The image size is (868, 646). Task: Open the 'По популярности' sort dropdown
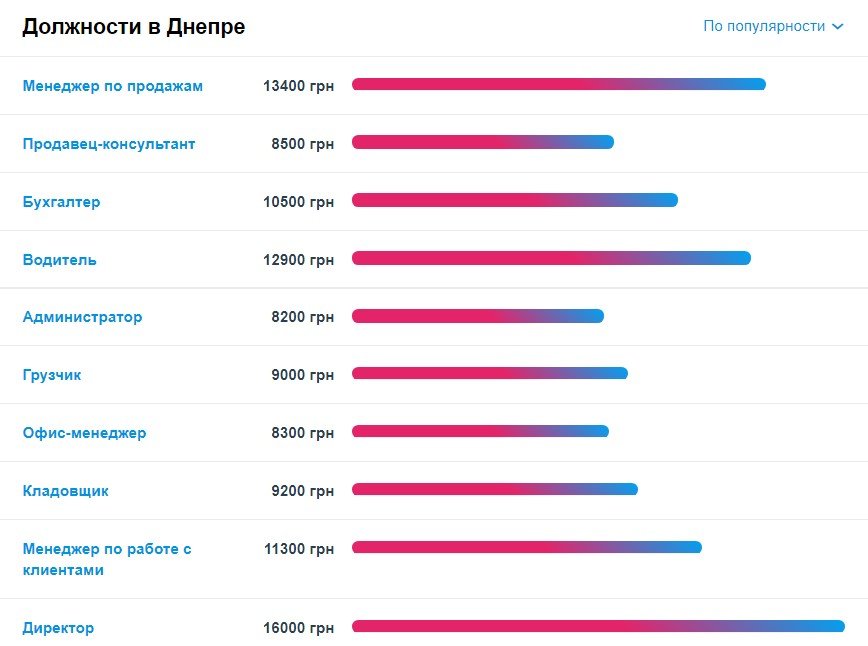tap(764, 27)
